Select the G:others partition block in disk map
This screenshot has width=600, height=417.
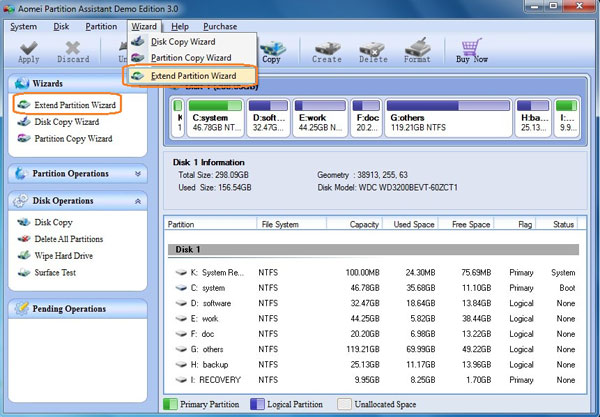[x=448, y=117]
